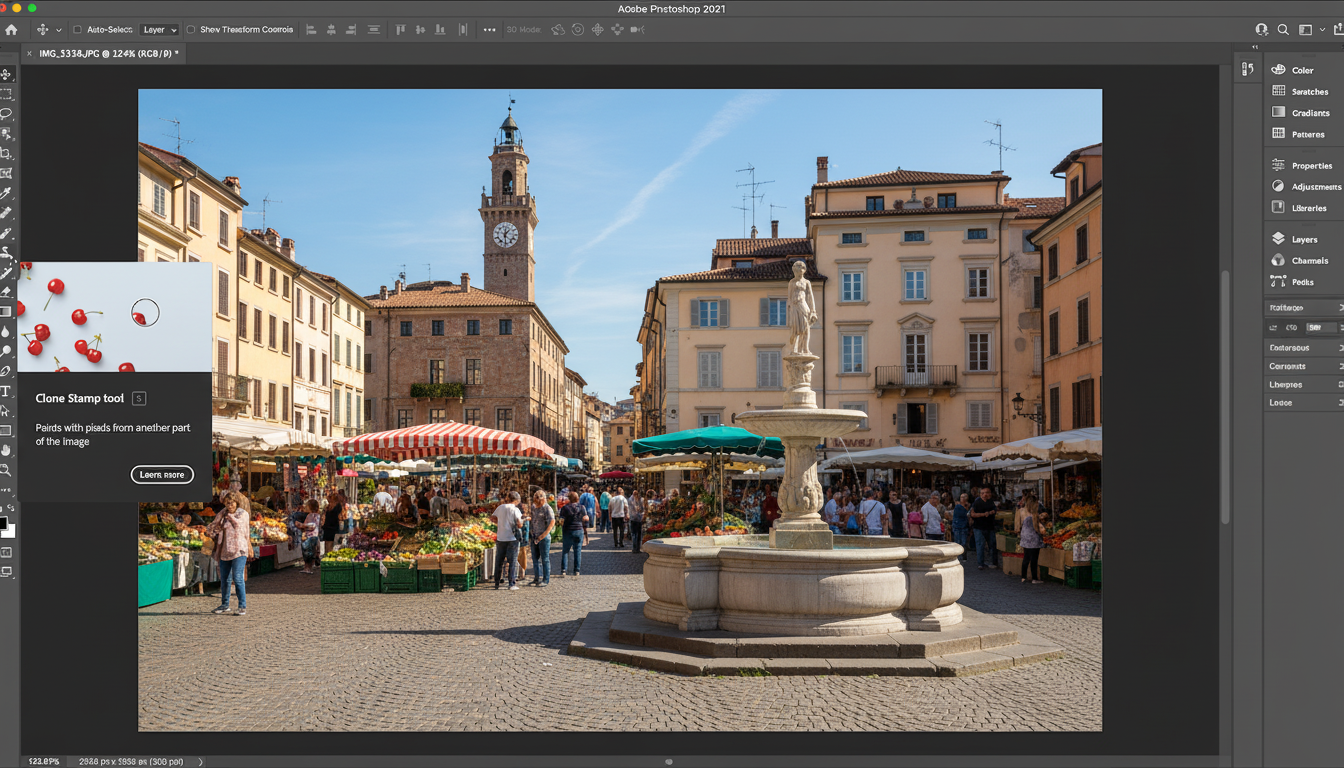The image size is (1344, 768).
Task: Toggle Show Transform Controls checkbox
Action: (191, 30)
